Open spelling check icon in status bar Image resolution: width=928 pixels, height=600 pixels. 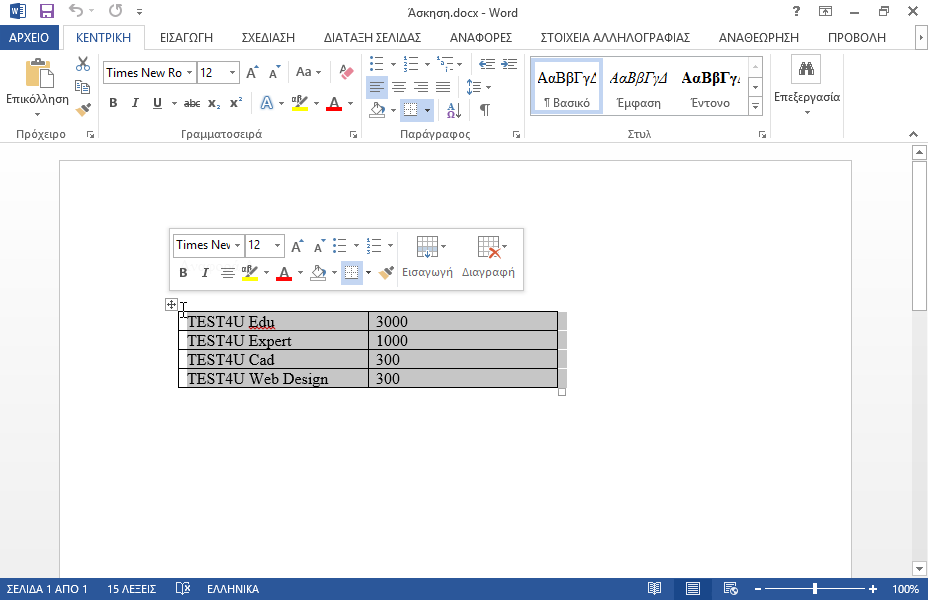(x=183, y=589)
